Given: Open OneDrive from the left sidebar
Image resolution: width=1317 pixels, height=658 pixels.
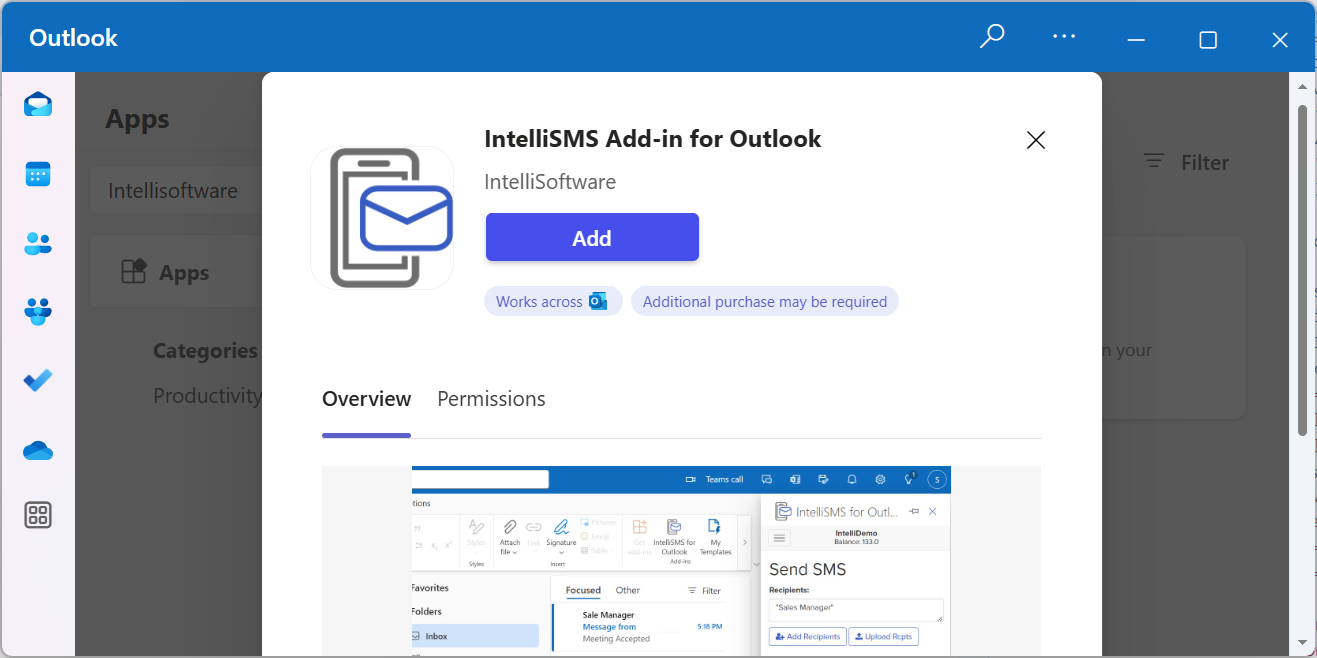Looking at the screenshot, I should (x=37, y=450).
